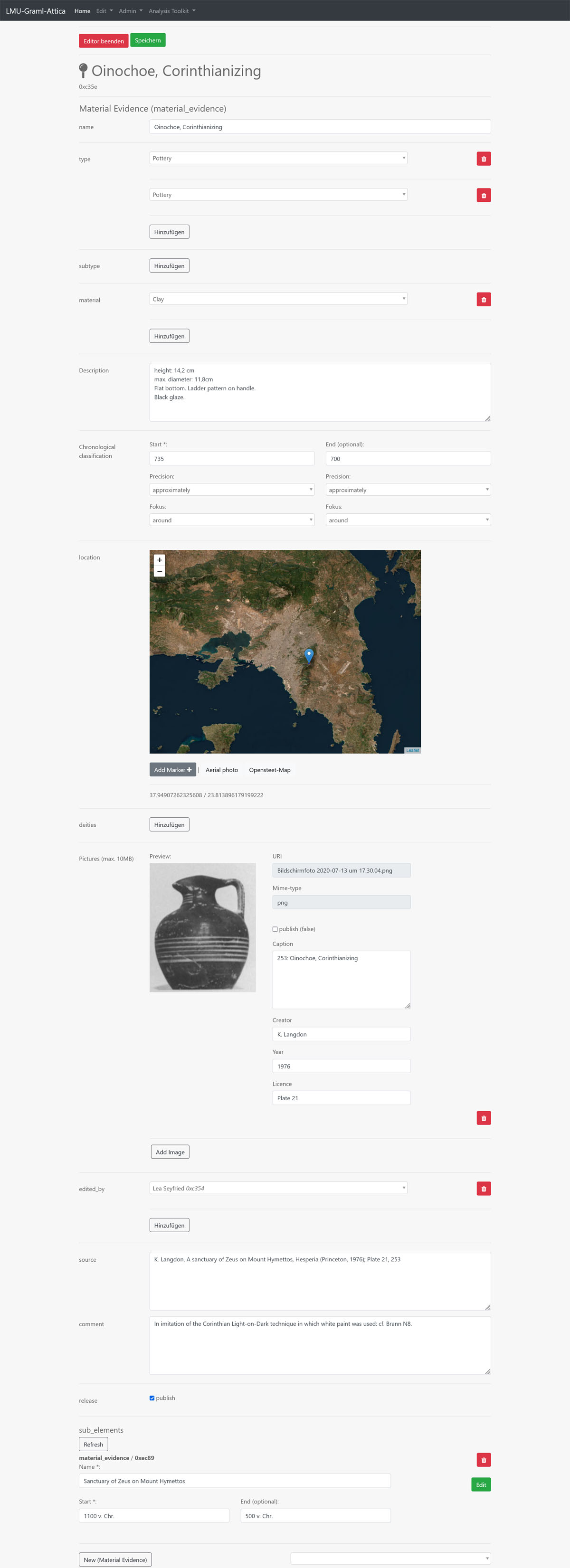
Task: Click the Add Image button
Action: point(170,1152)
